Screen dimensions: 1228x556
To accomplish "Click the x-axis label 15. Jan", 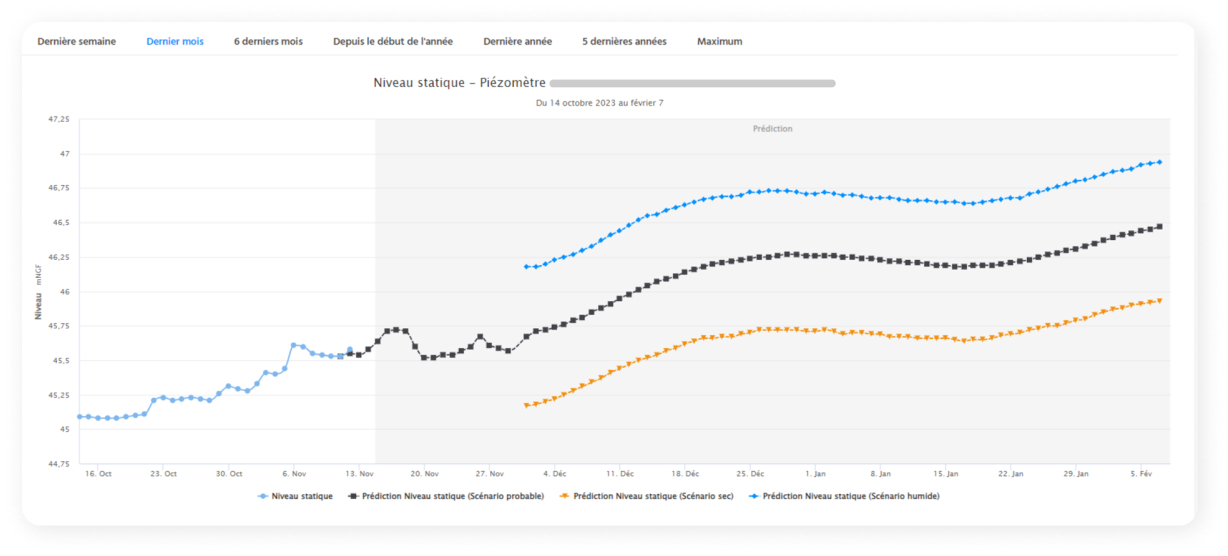I will 946,474.
